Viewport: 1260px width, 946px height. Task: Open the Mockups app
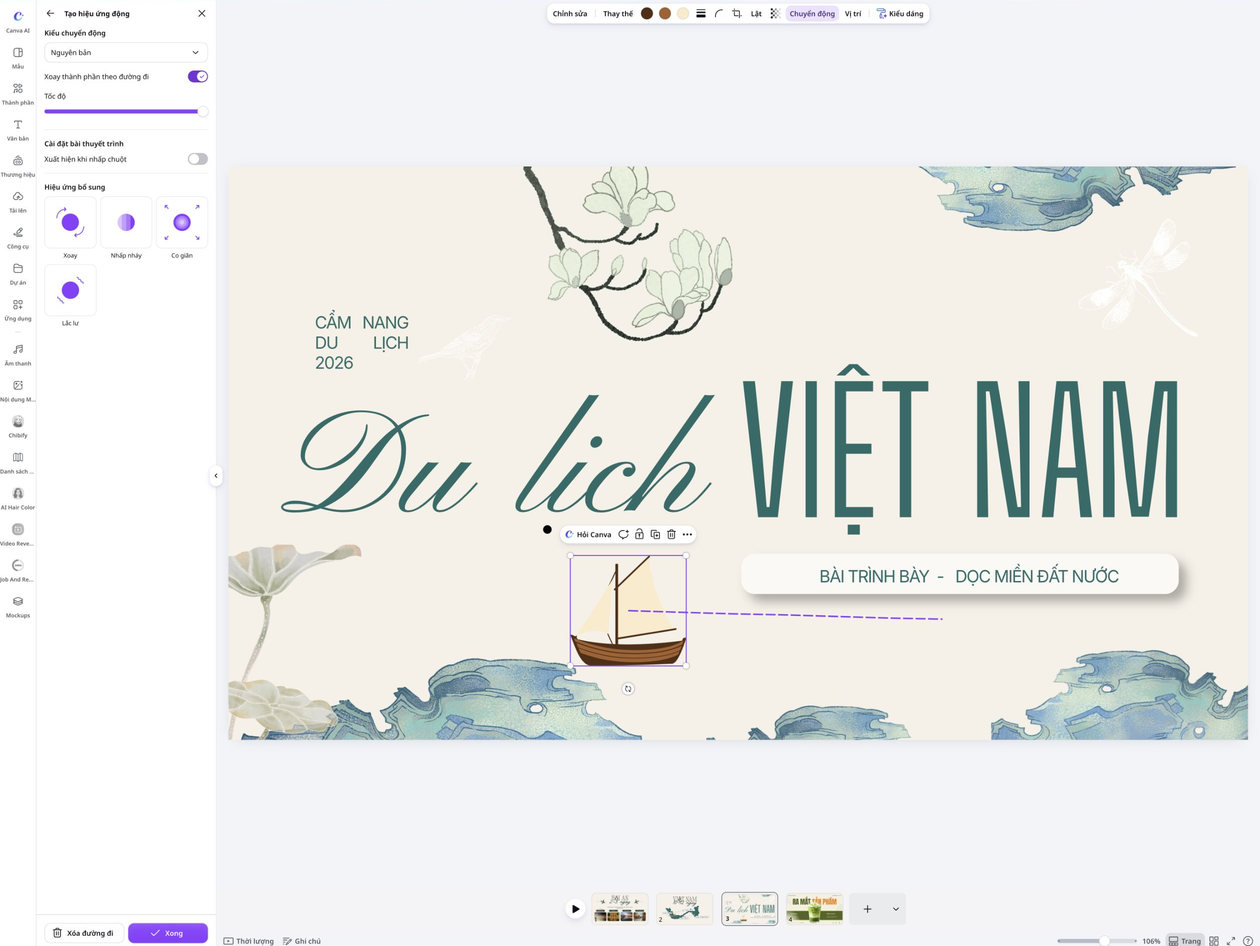click(18, 606)
